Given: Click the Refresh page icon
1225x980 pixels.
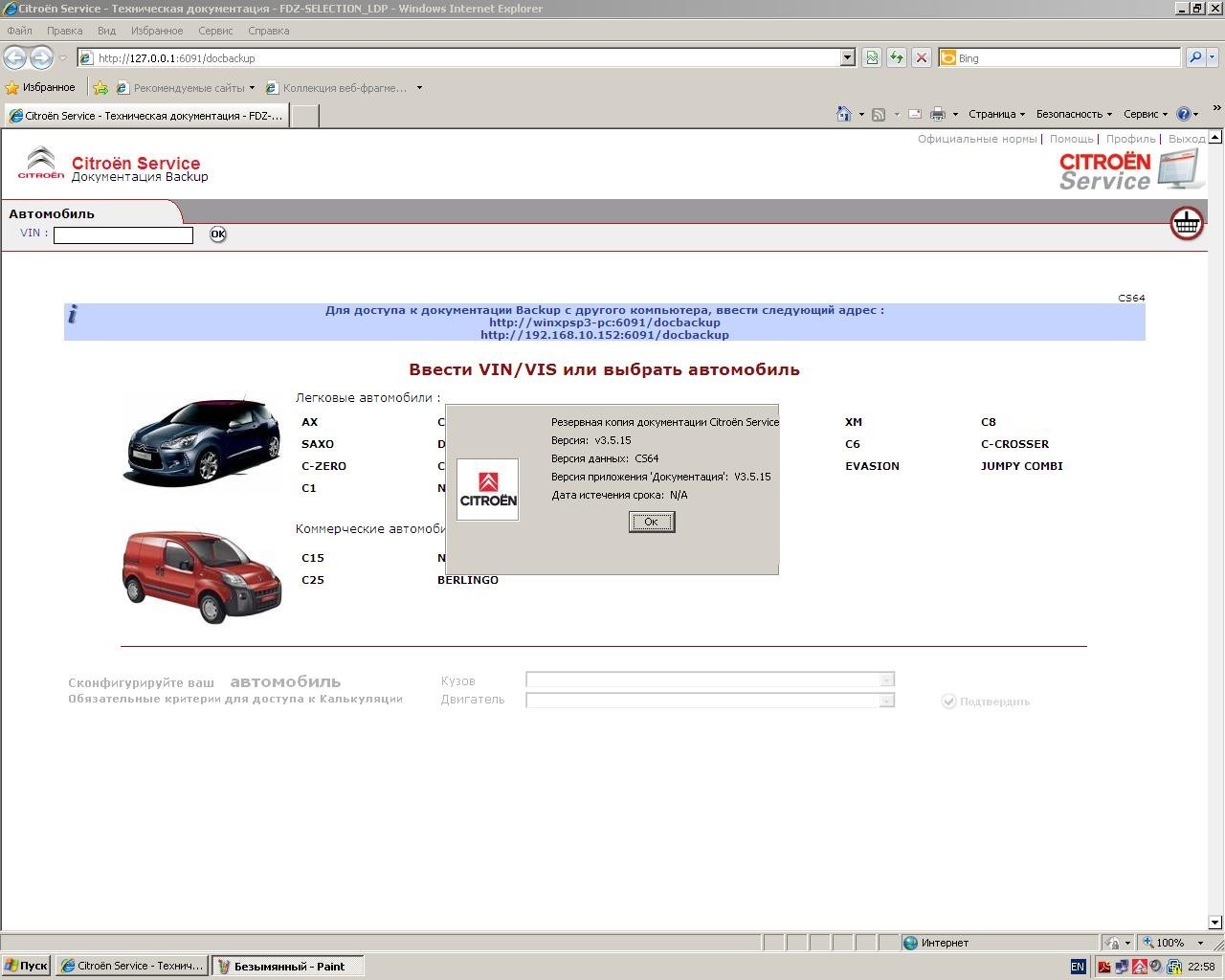Looking at the screenshot, I should tap(897, 57).
